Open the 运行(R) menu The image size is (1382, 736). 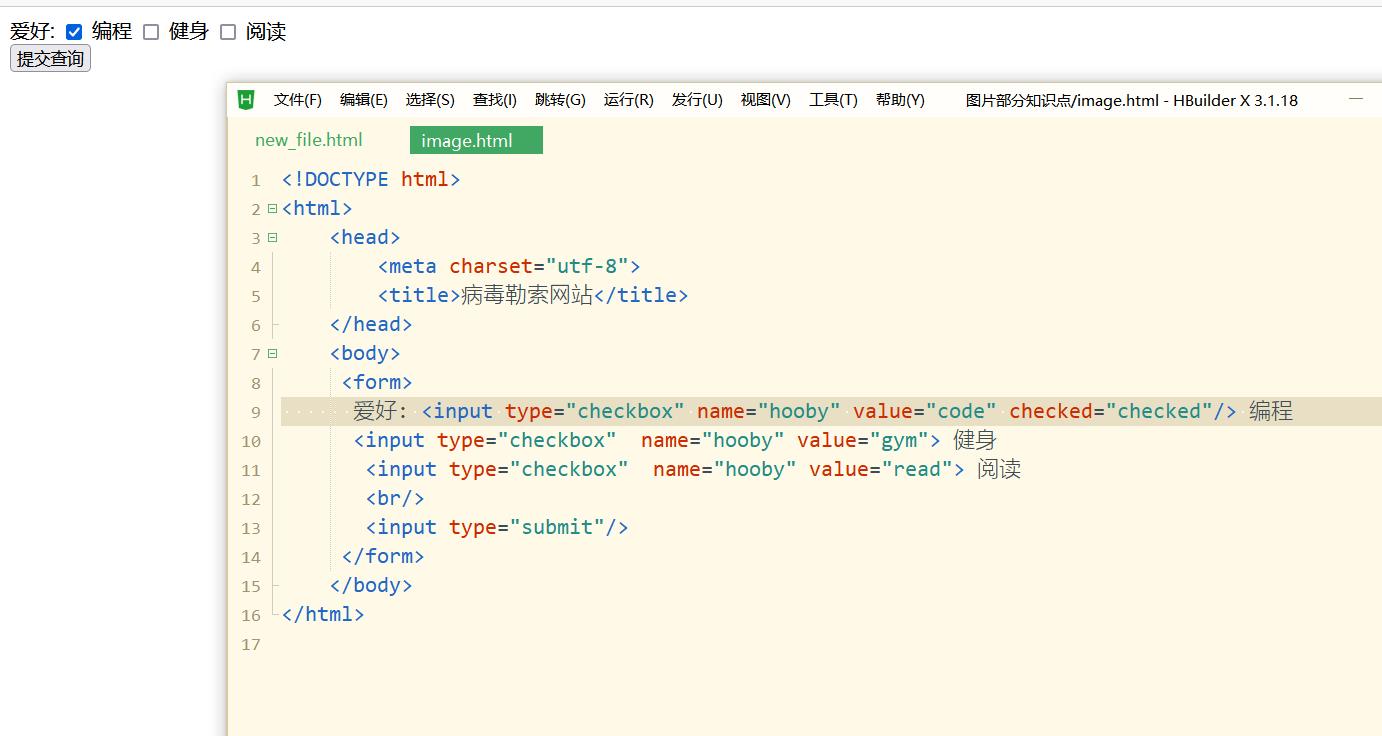pos(628,100)
